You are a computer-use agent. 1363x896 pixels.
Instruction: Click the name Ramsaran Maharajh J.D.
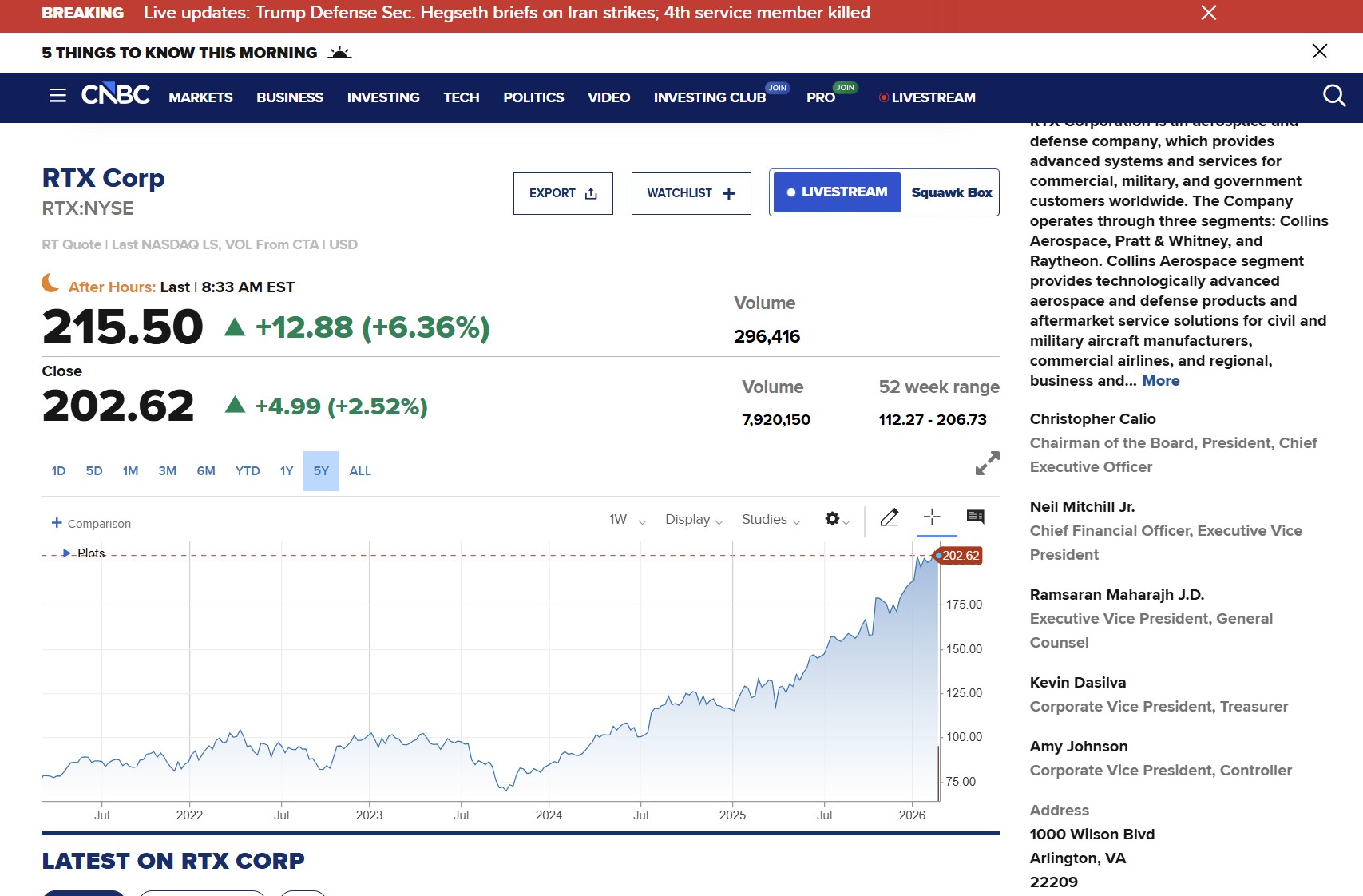click(x=1117, y=595)
